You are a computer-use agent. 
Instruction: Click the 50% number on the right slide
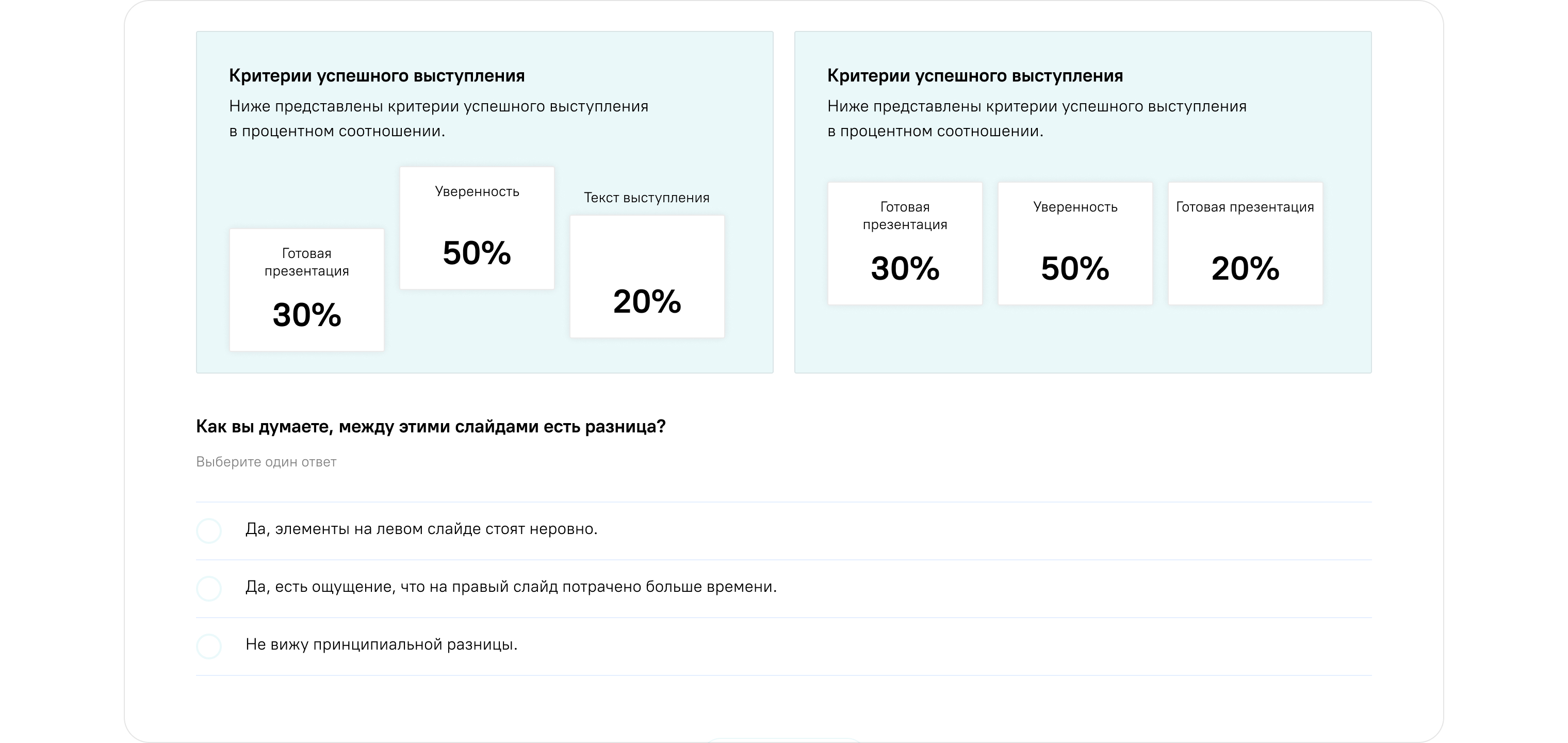click(1075, 269)
